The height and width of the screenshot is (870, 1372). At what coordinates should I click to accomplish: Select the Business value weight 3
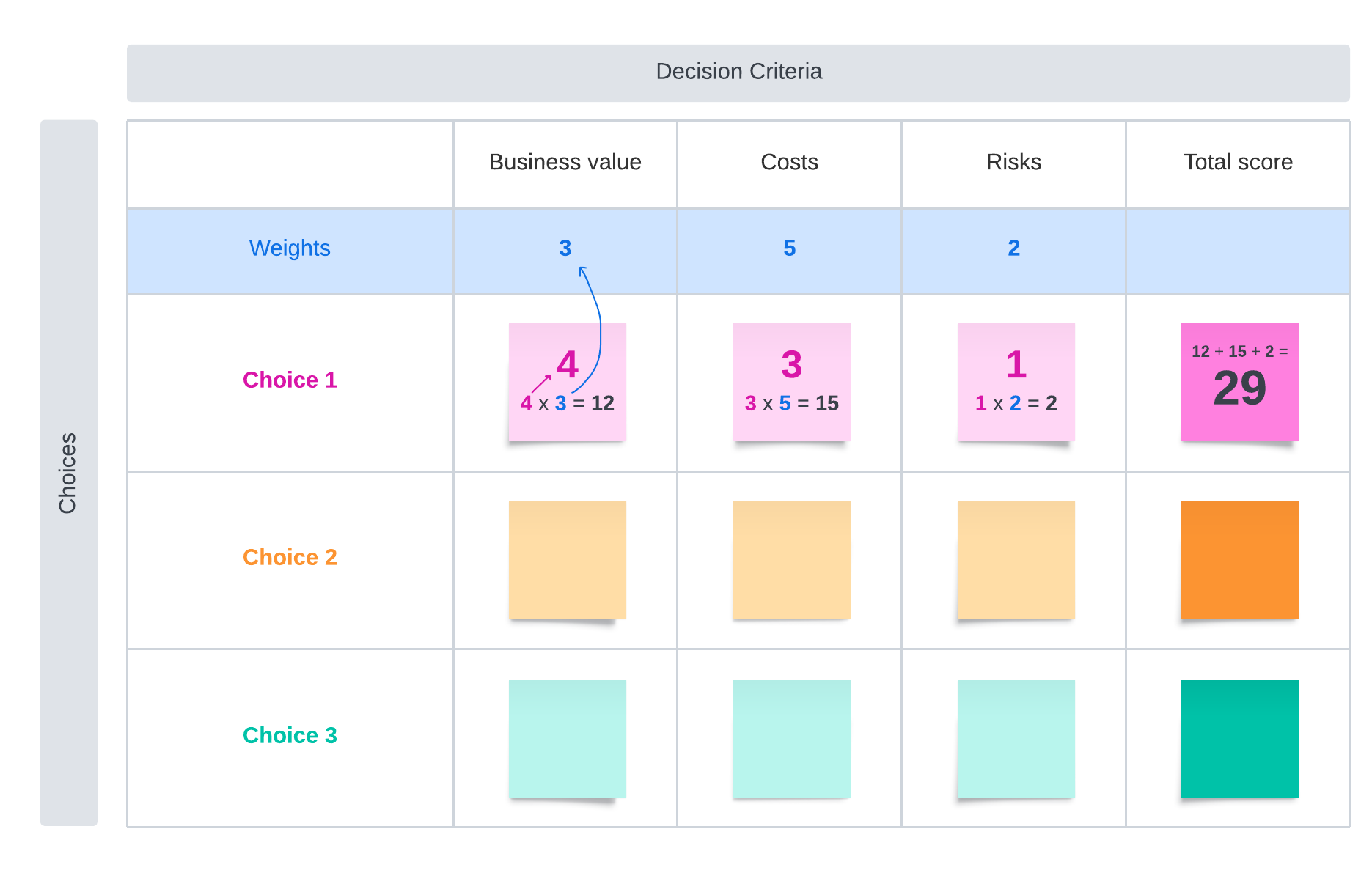click(565, 248)
